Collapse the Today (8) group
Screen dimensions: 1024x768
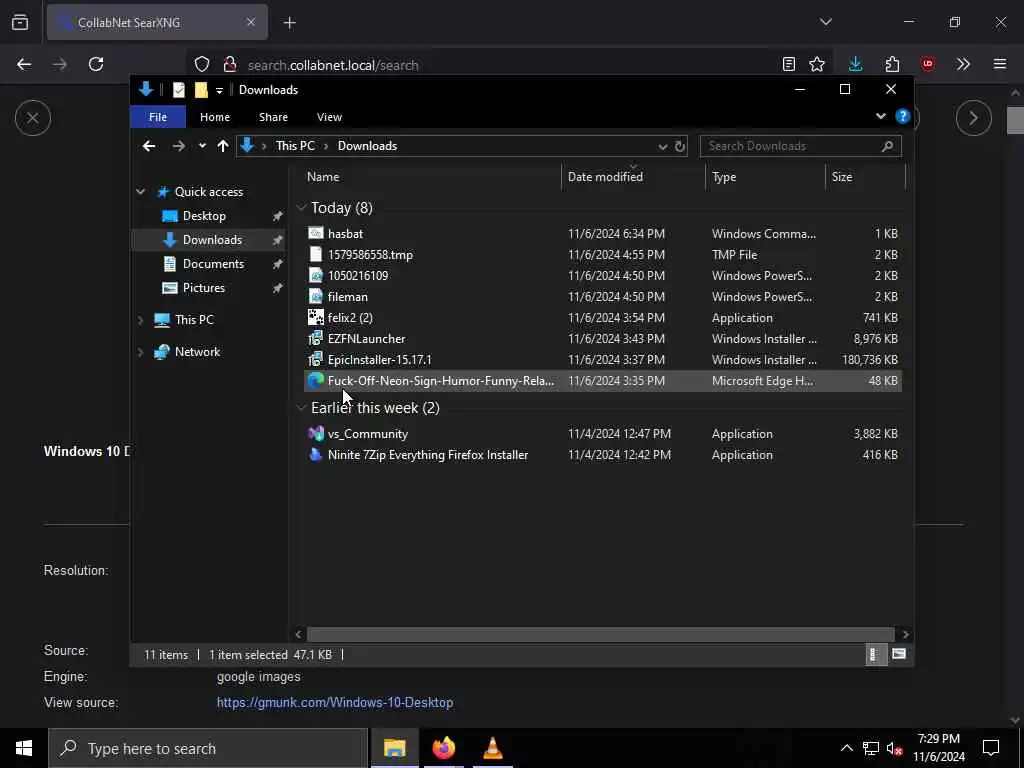coord(301,208)
